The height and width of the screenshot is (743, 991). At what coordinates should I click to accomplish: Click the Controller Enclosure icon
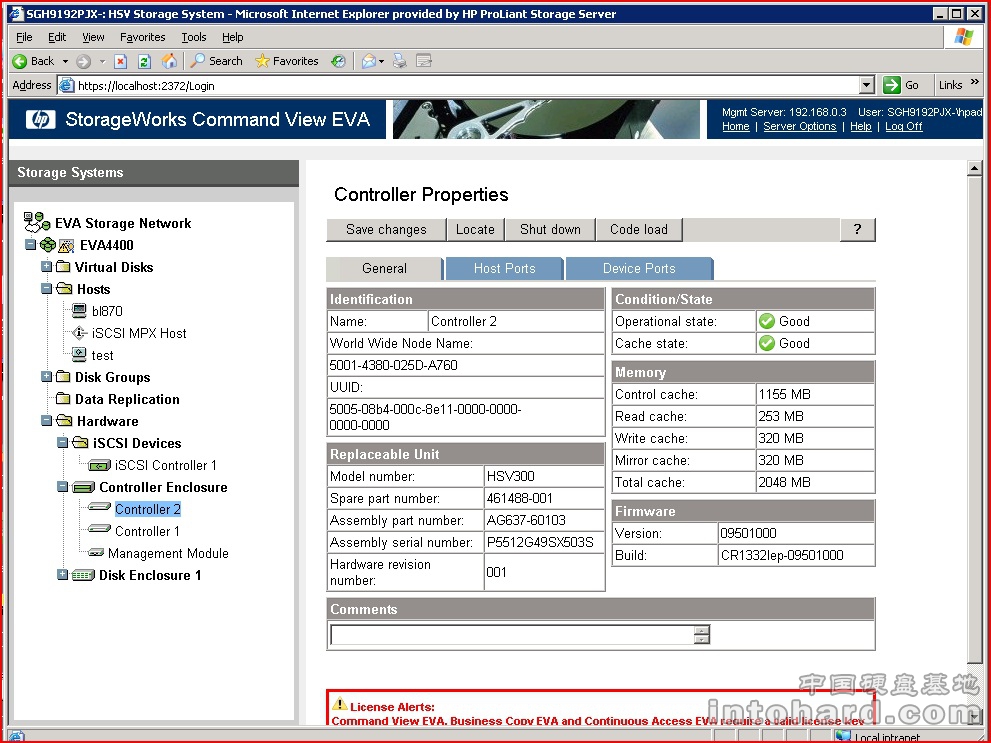83,488
